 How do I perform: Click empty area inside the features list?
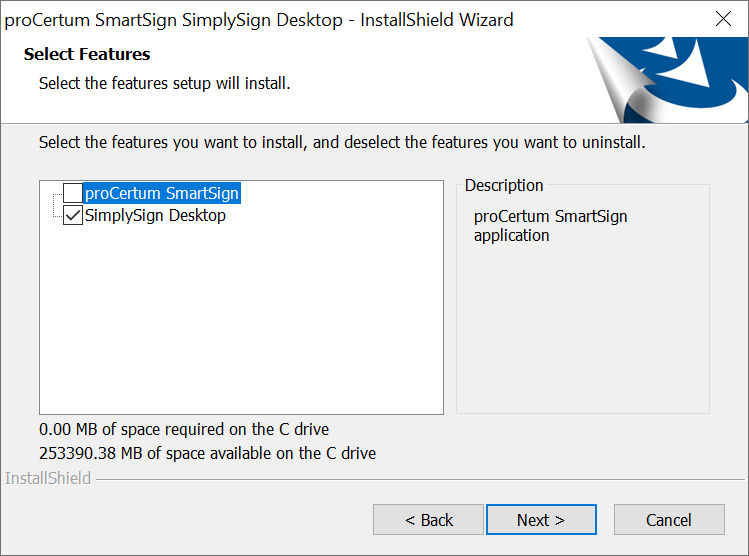click(241, 320)
